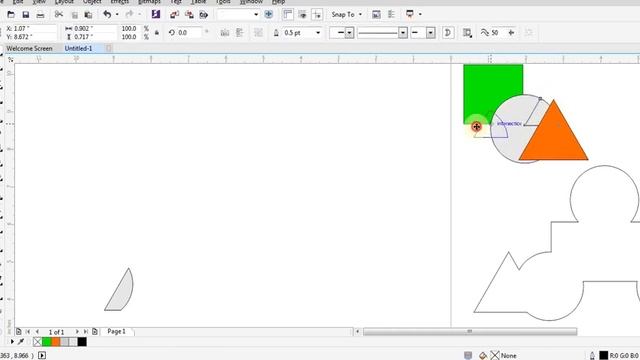The image size is (640, 360).
Task: Click the no-color swatch in document palette
Action: pos(38,342)
